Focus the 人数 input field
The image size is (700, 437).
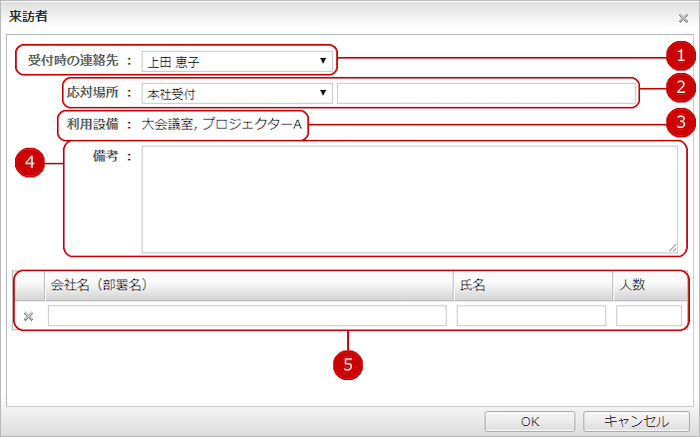(x=648, y=317)
